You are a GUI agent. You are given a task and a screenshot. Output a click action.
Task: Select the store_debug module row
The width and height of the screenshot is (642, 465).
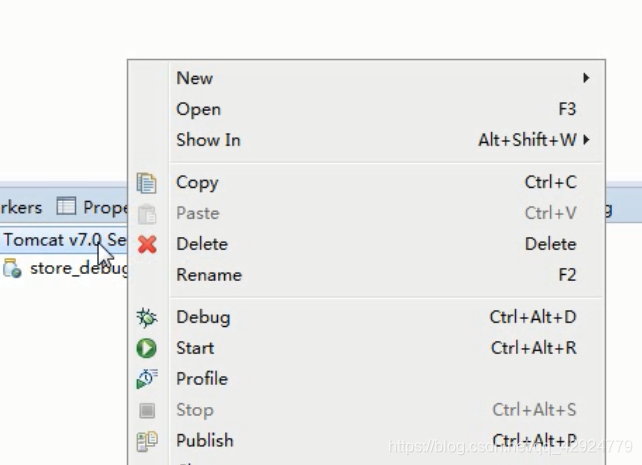pos(64,269)
